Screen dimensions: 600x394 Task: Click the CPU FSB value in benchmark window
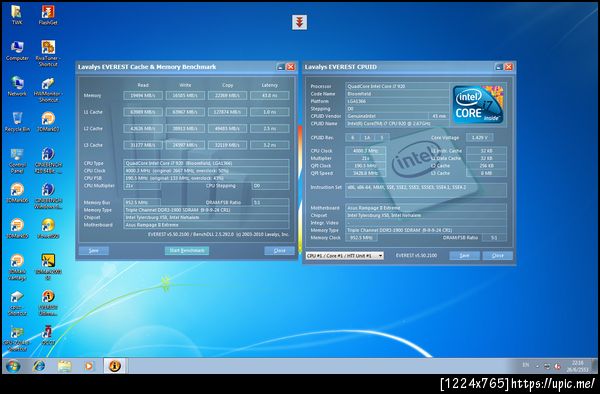pos(207,178)
